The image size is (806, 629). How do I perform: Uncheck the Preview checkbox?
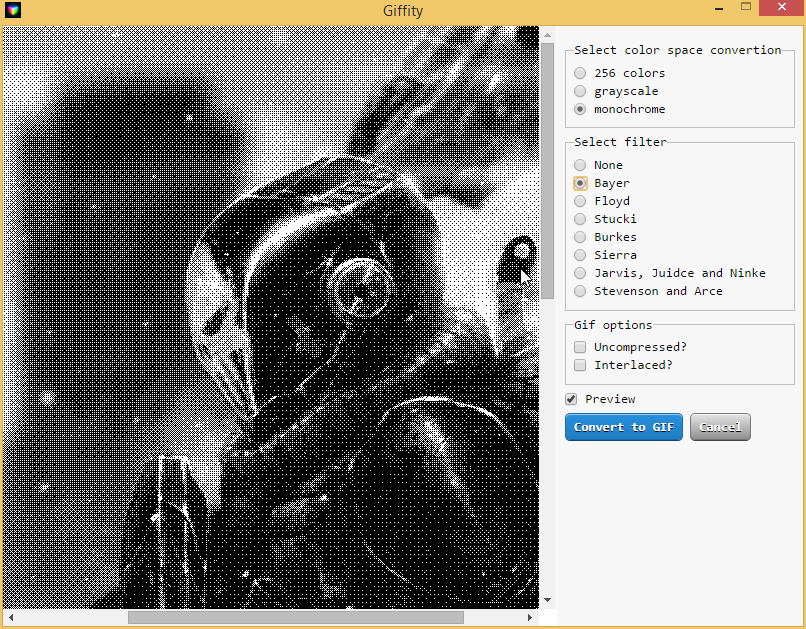point(571,399)
